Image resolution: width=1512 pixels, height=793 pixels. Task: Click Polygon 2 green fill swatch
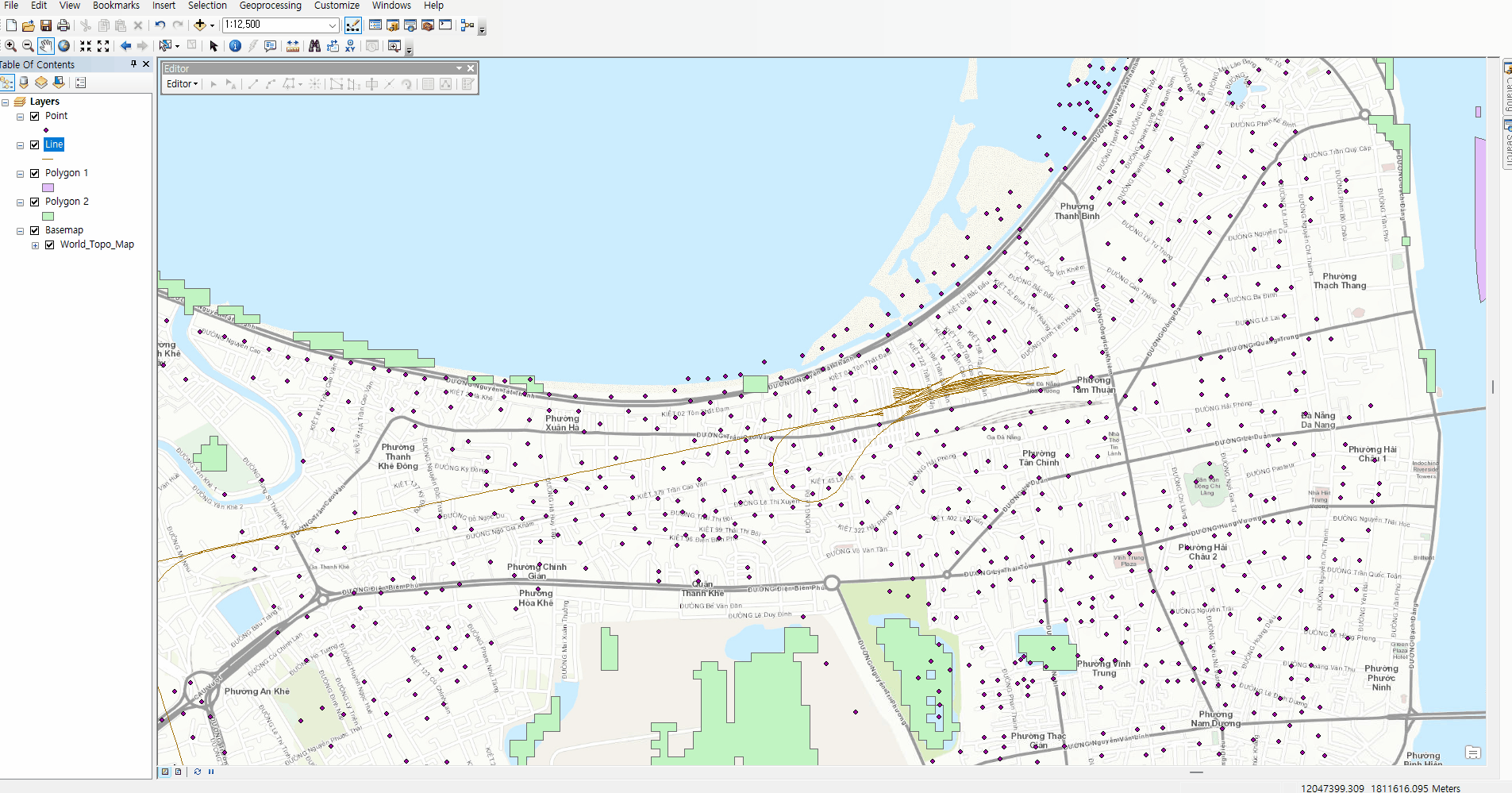48,216
